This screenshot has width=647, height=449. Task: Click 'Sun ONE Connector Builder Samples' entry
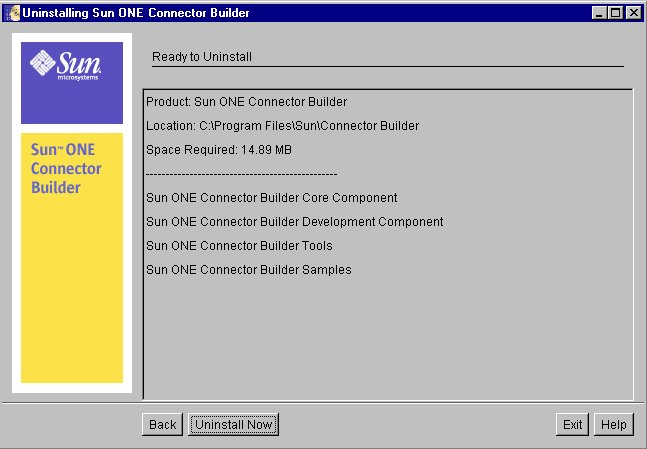pyautogui.click(x=249, y=269)
